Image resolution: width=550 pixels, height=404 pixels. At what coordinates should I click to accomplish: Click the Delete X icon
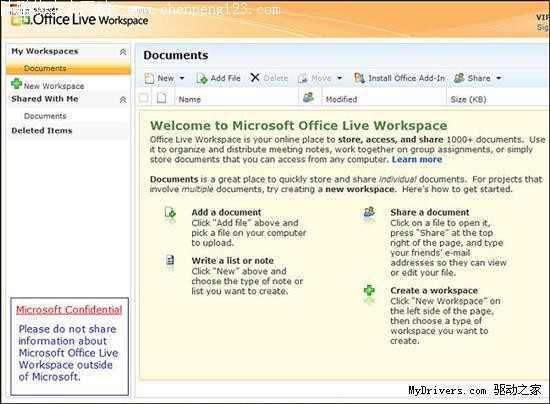255,78
